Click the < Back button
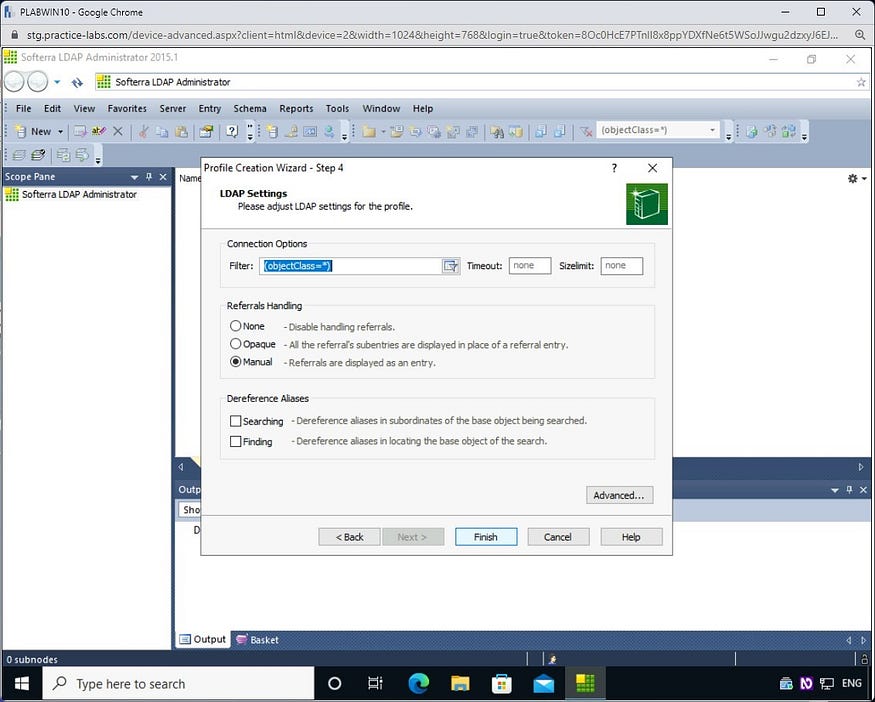The height and width of the screenshot is (702, 875). (349, 537)
